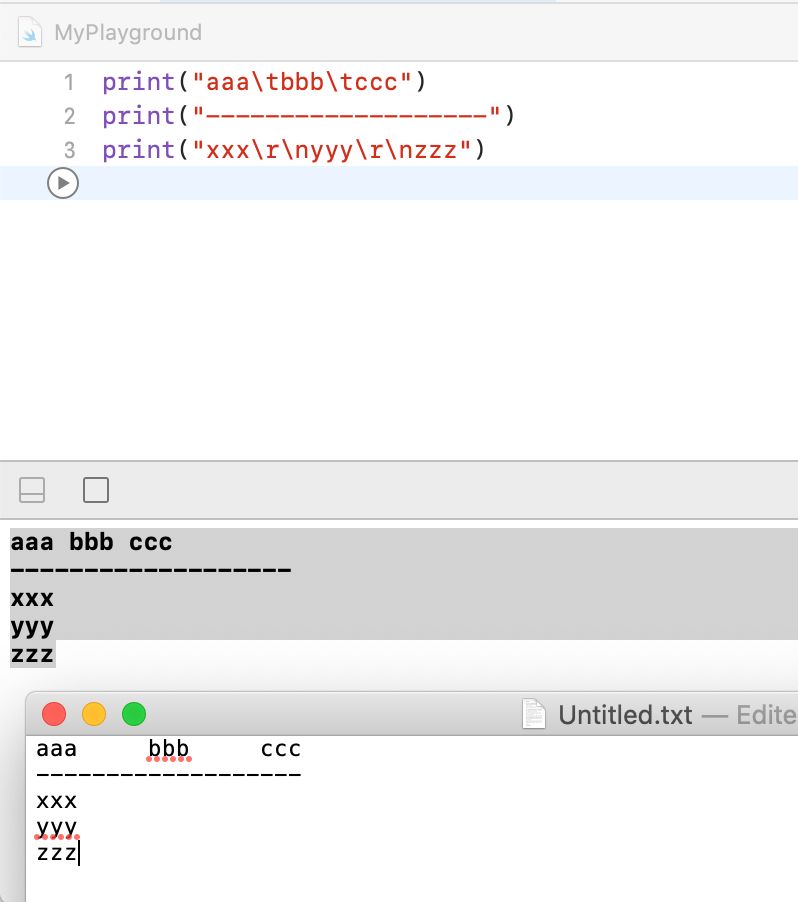Click the underlined word yyy in TextEdit

tap(56, 827)
